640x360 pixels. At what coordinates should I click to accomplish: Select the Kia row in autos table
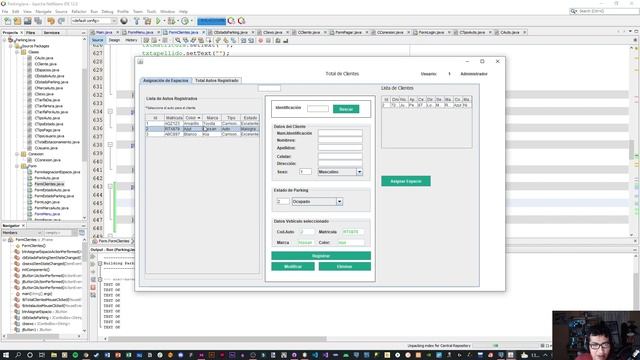pyautogui.click(x=202, y=134)
